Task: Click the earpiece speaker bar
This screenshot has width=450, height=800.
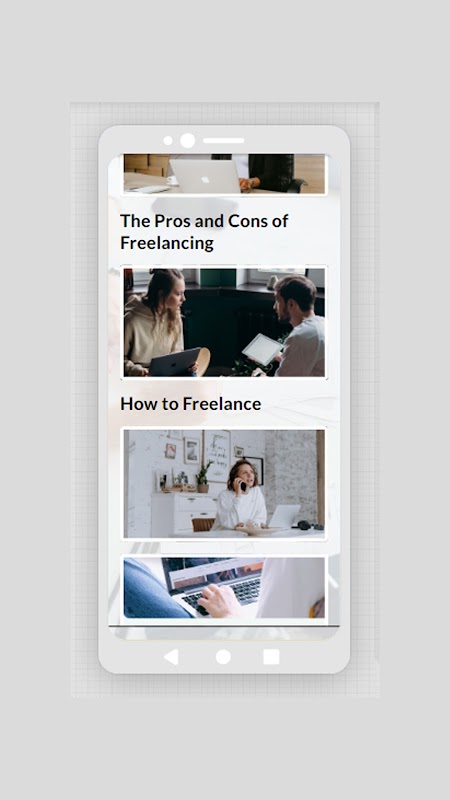Action: point(223,140)
